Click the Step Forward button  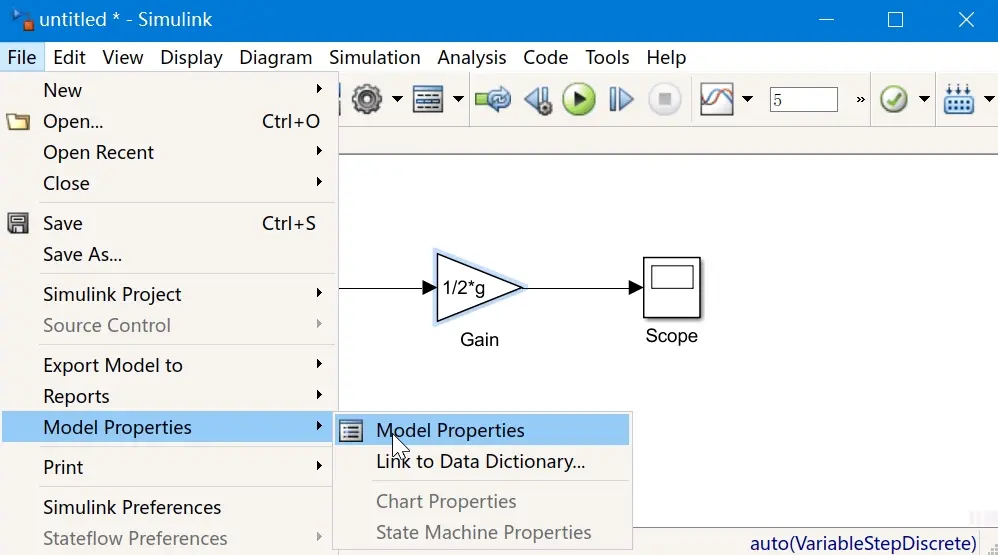click(621, 99)
